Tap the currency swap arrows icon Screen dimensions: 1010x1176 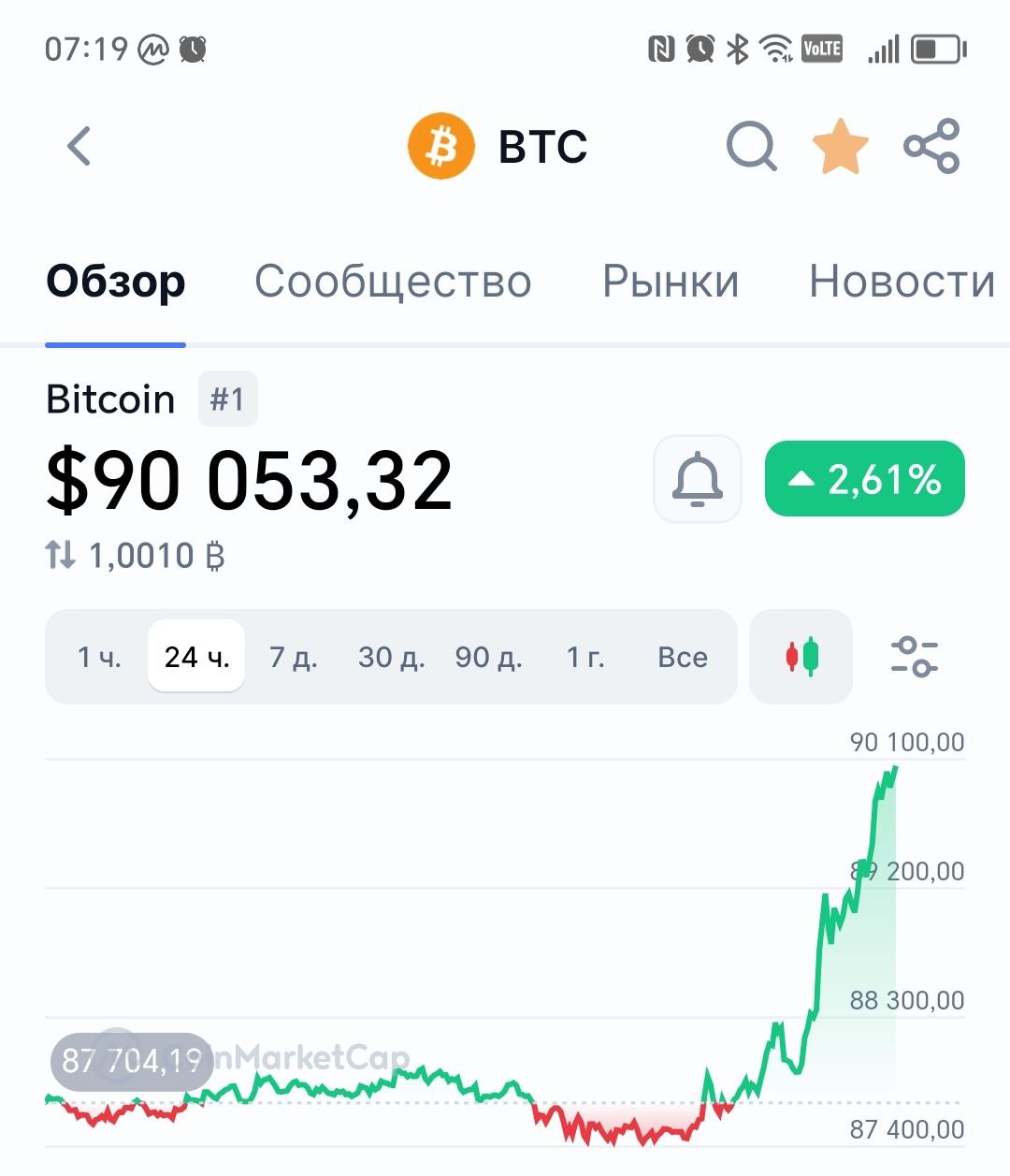[x=61, y=556]
